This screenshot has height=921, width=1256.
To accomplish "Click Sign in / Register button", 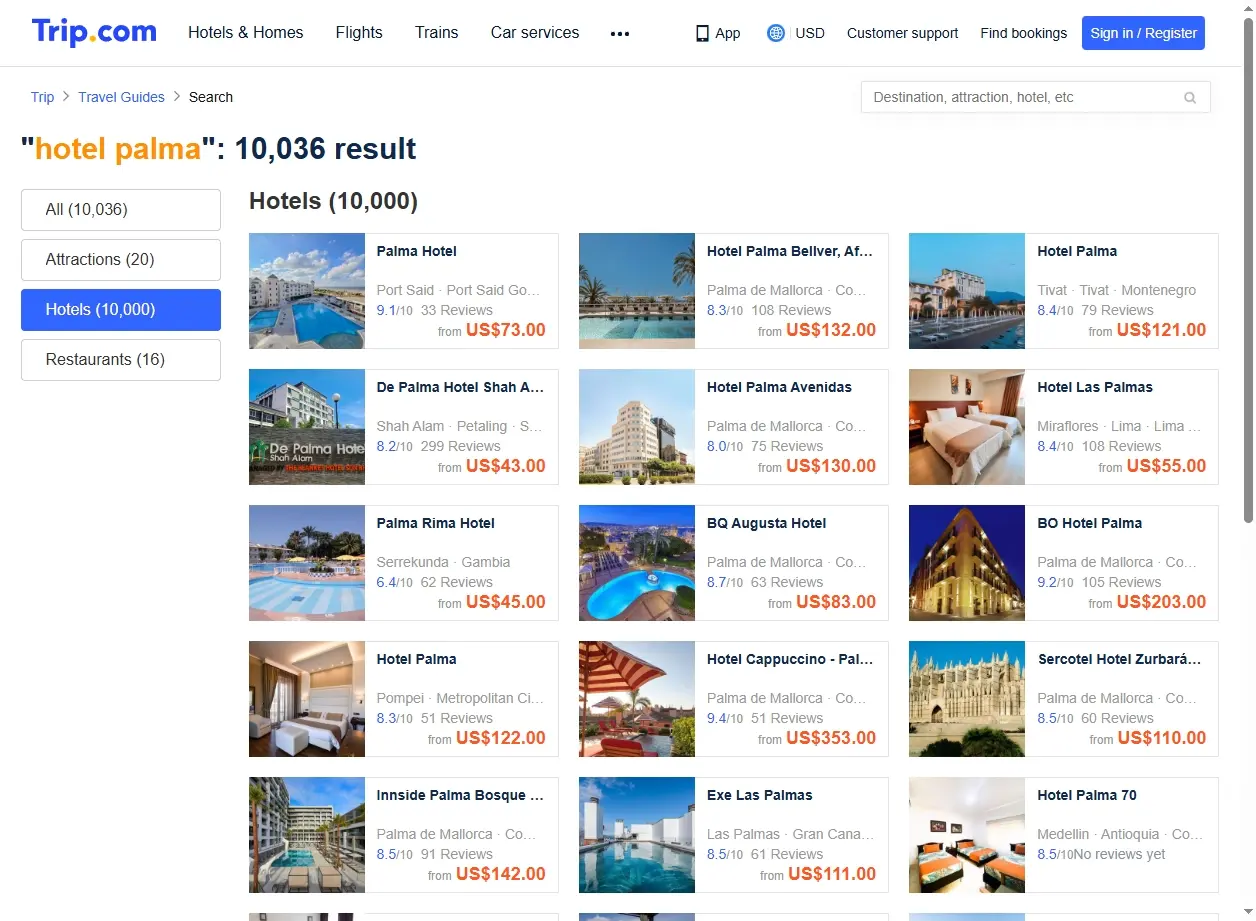I will click(1143, 33).
